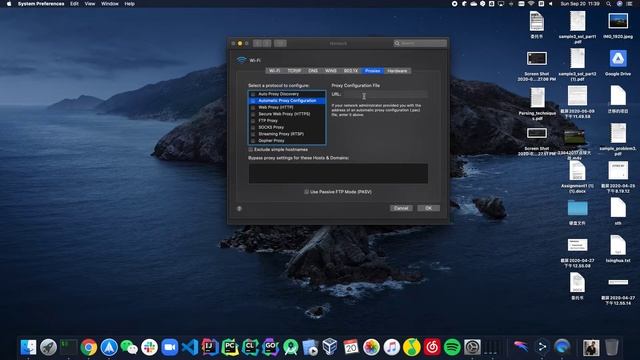Toggle Auto Proxy Discovery checkbox

(253, 94)
